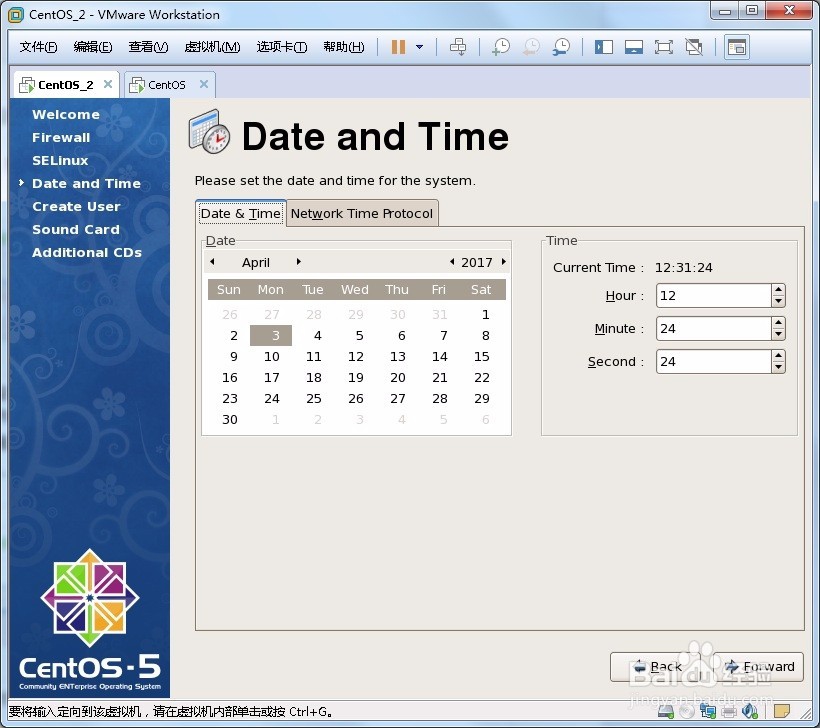Switch to the CentOS_2 VM tab
This screenshot has width=820, height=728.
65,85
